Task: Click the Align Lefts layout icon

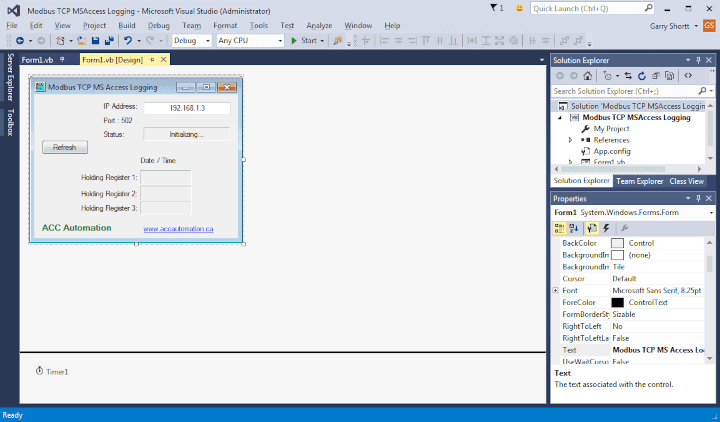Action: point(384,40)
